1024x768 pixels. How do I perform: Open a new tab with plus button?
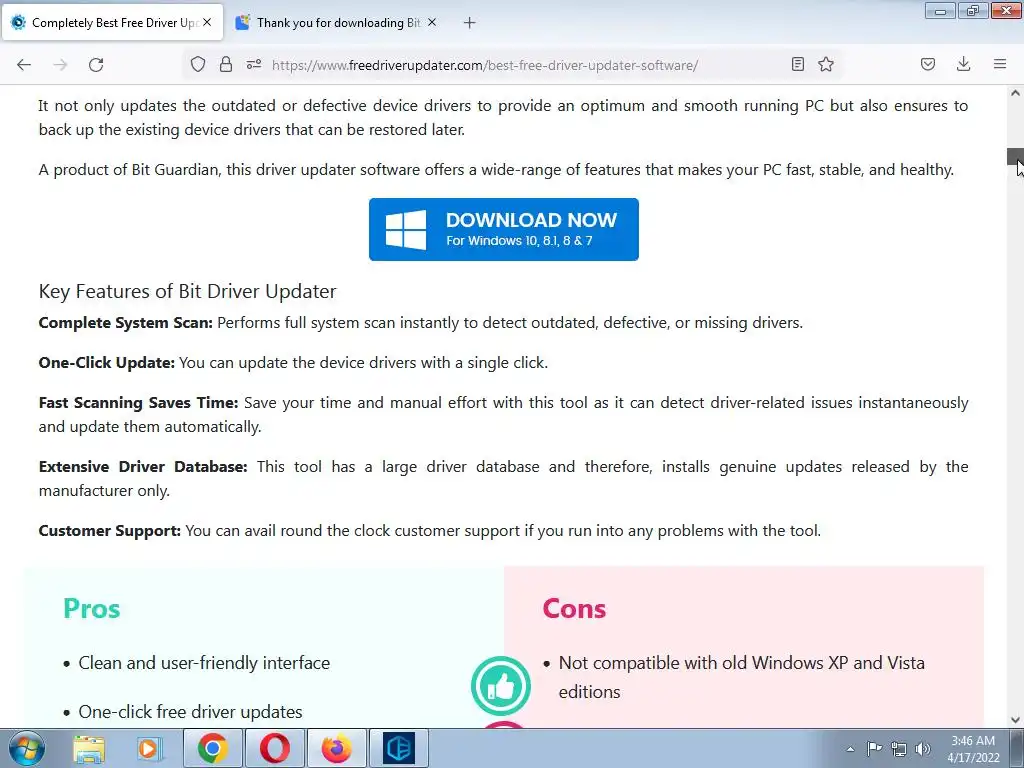(469, 23)
